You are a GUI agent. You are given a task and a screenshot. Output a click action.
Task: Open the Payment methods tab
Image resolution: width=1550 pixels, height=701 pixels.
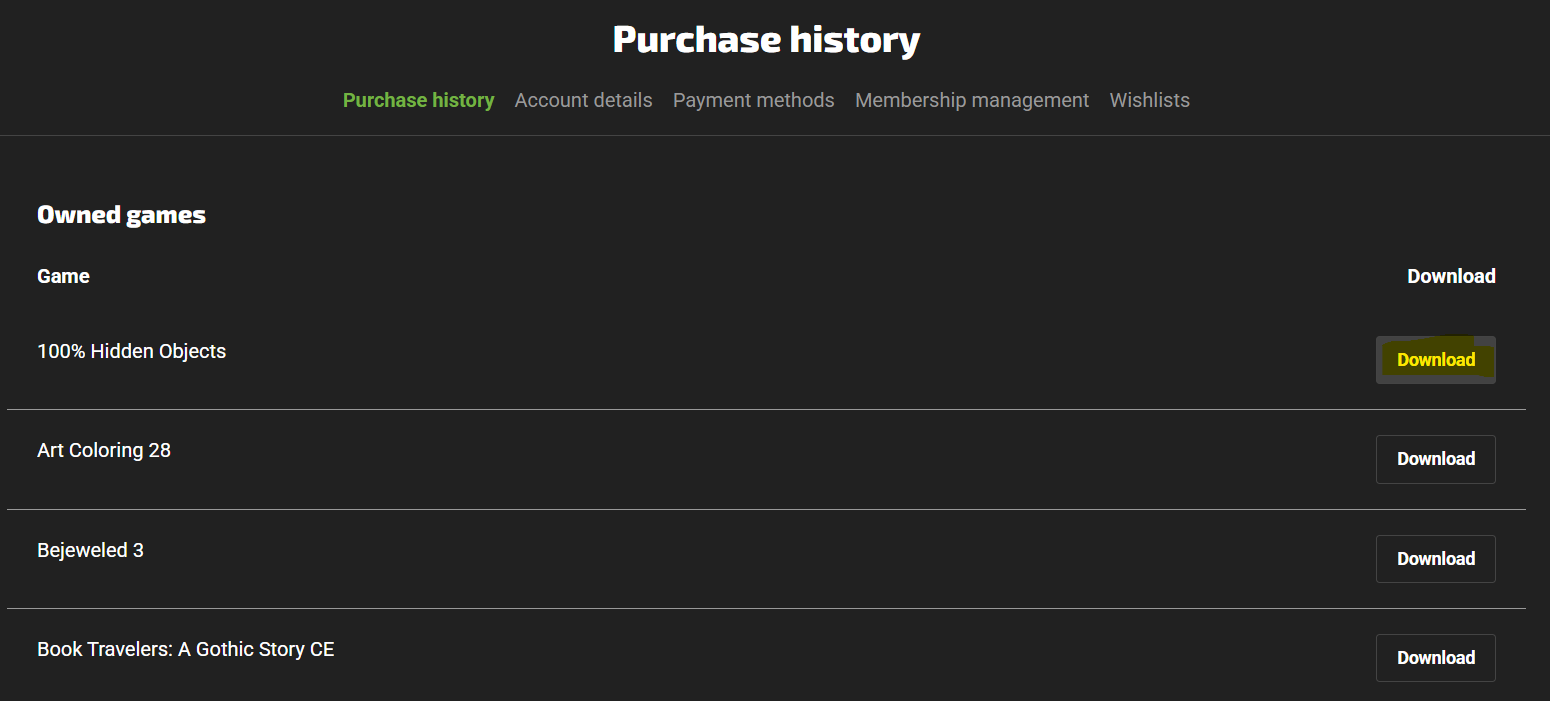click(x=753, y=100)
